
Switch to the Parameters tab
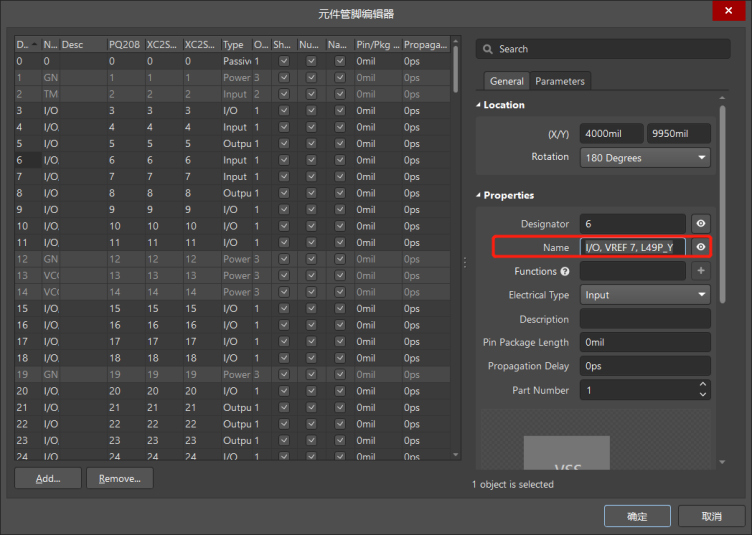click(x=560, y=81)
